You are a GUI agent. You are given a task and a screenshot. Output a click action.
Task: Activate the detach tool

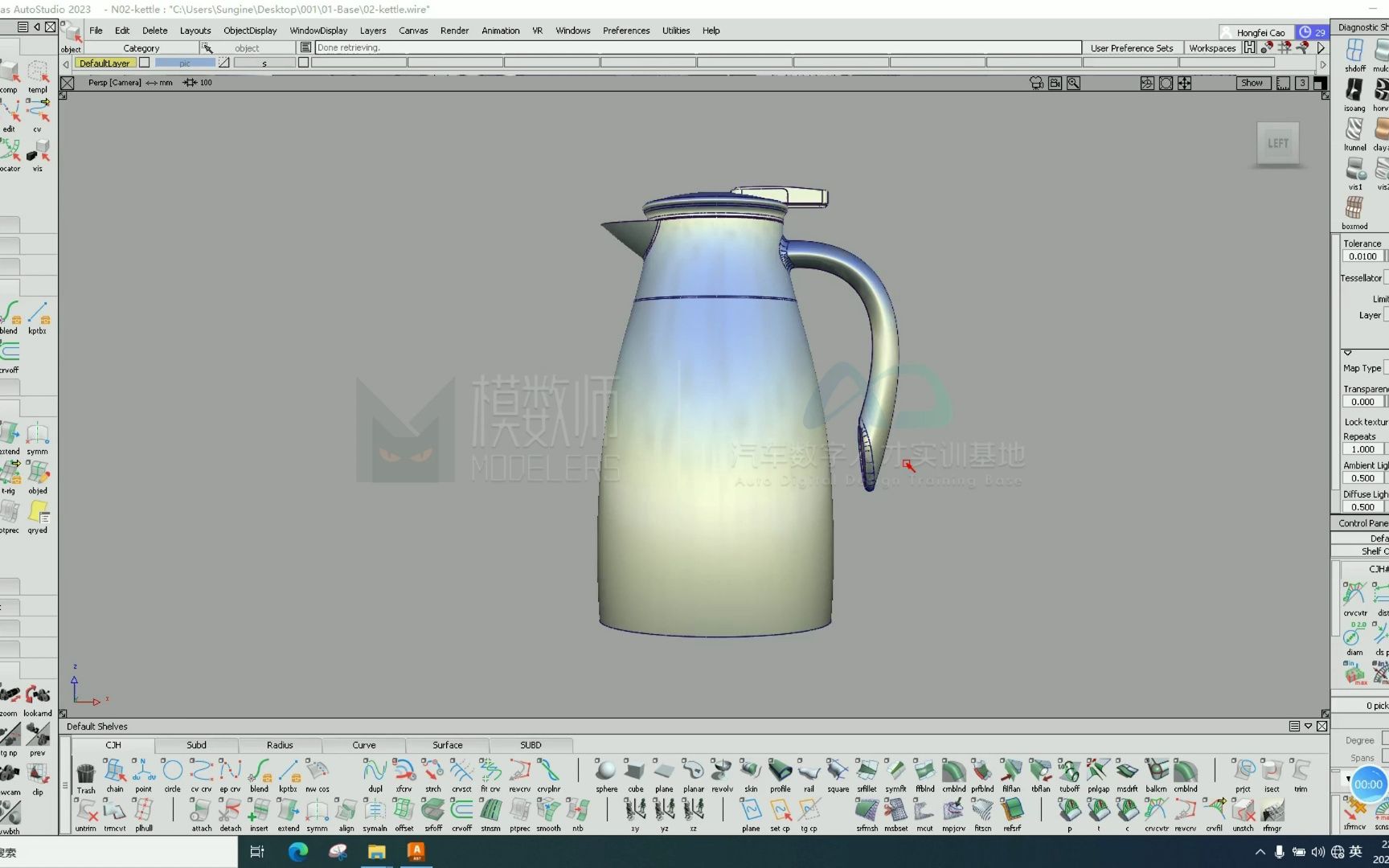[x=230, y=811]
